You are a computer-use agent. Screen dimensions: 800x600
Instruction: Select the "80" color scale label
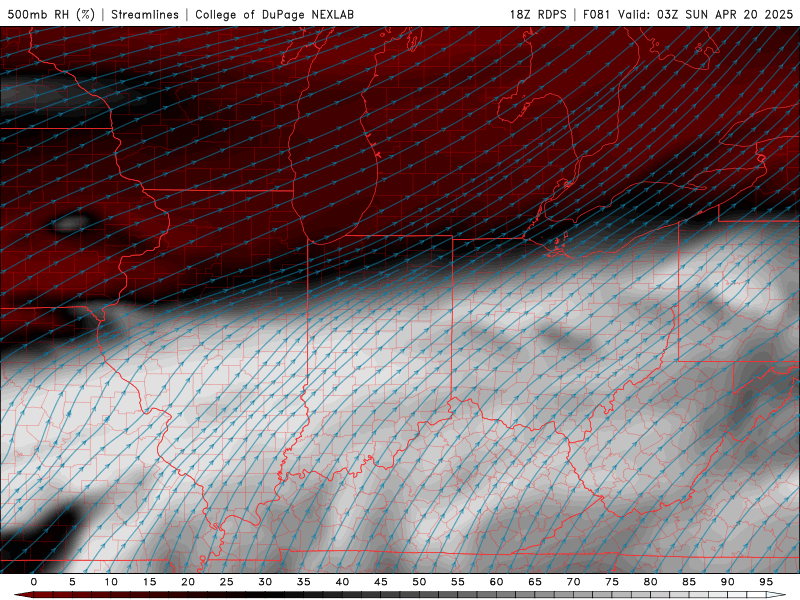[651, 582]
